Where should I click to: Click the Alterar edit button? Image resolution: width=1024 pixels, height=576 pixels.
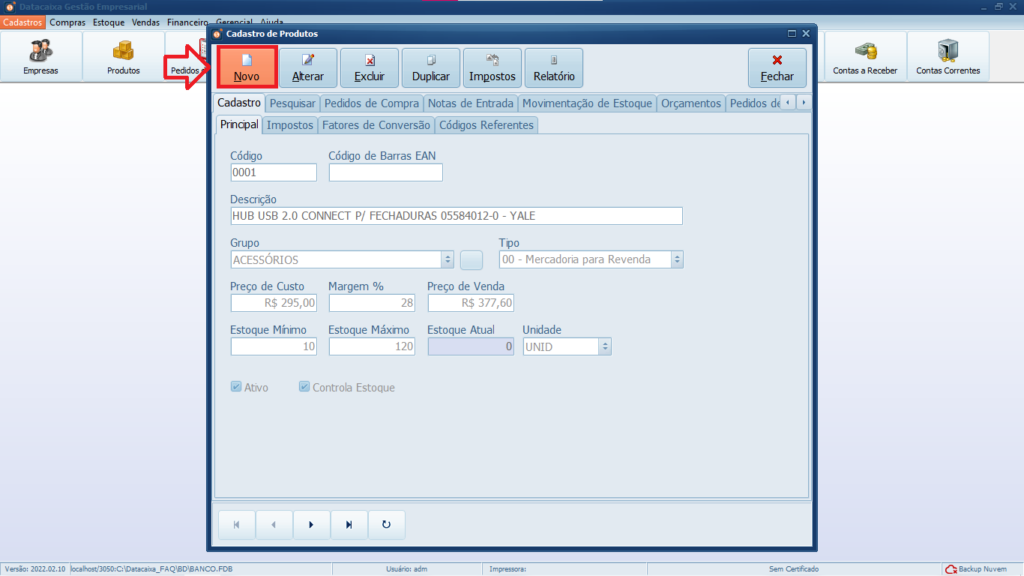point(308,67)
